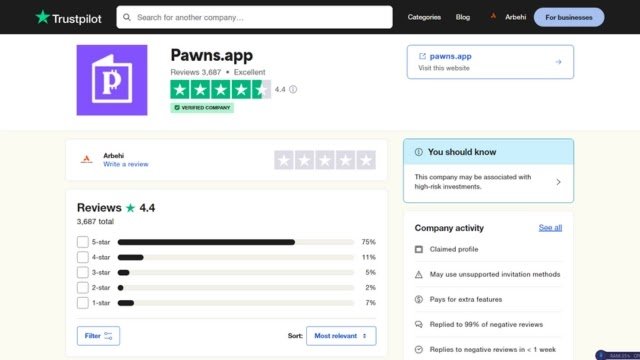
Task: Check the 1-star filter checkbox
Action: tap(82, 303)
